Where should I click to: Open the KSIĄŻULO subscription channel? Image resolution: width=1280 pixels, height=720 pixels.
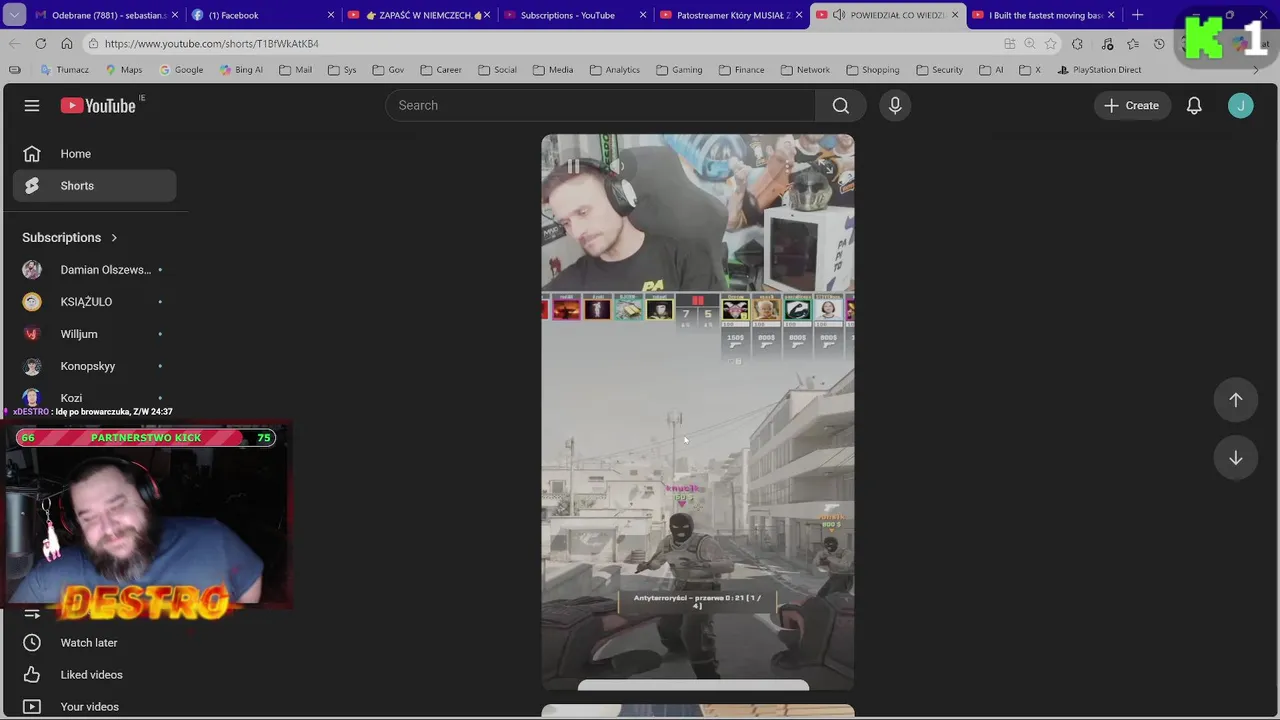coord(95,302)
